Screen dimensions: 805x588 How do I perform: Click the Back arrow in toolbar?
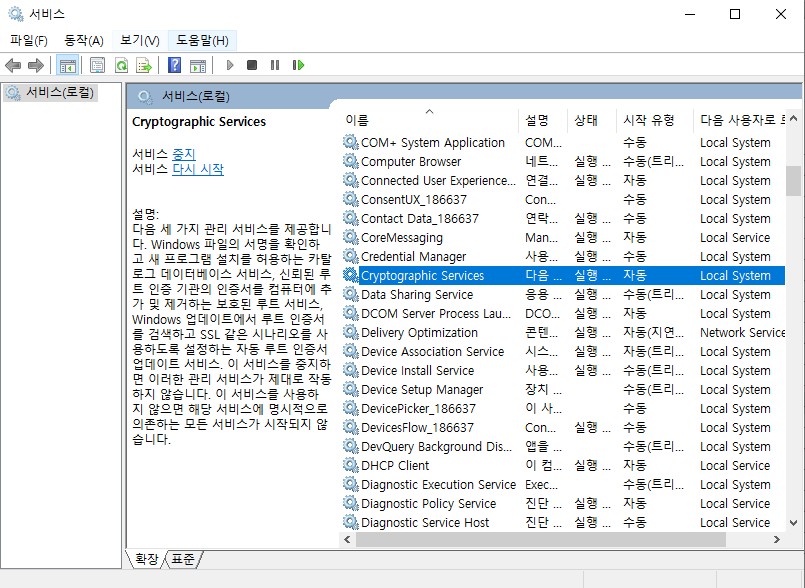(13, 65)
